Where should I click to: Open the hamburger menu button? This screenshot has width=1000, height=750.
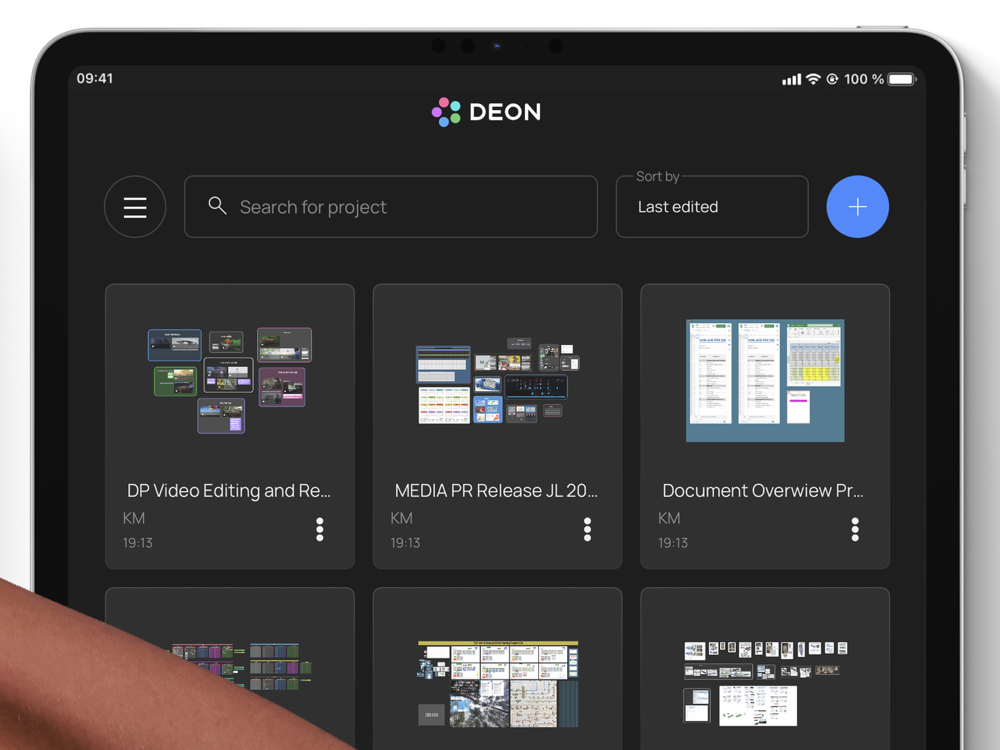135,207
